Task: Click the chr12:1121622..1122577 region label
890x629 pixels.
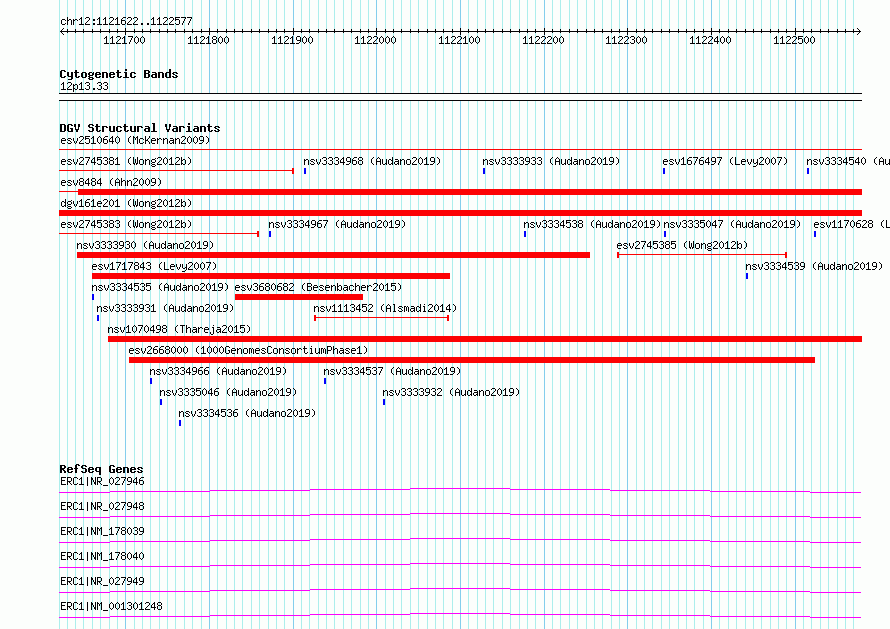Action: click(x=126, y=21)
